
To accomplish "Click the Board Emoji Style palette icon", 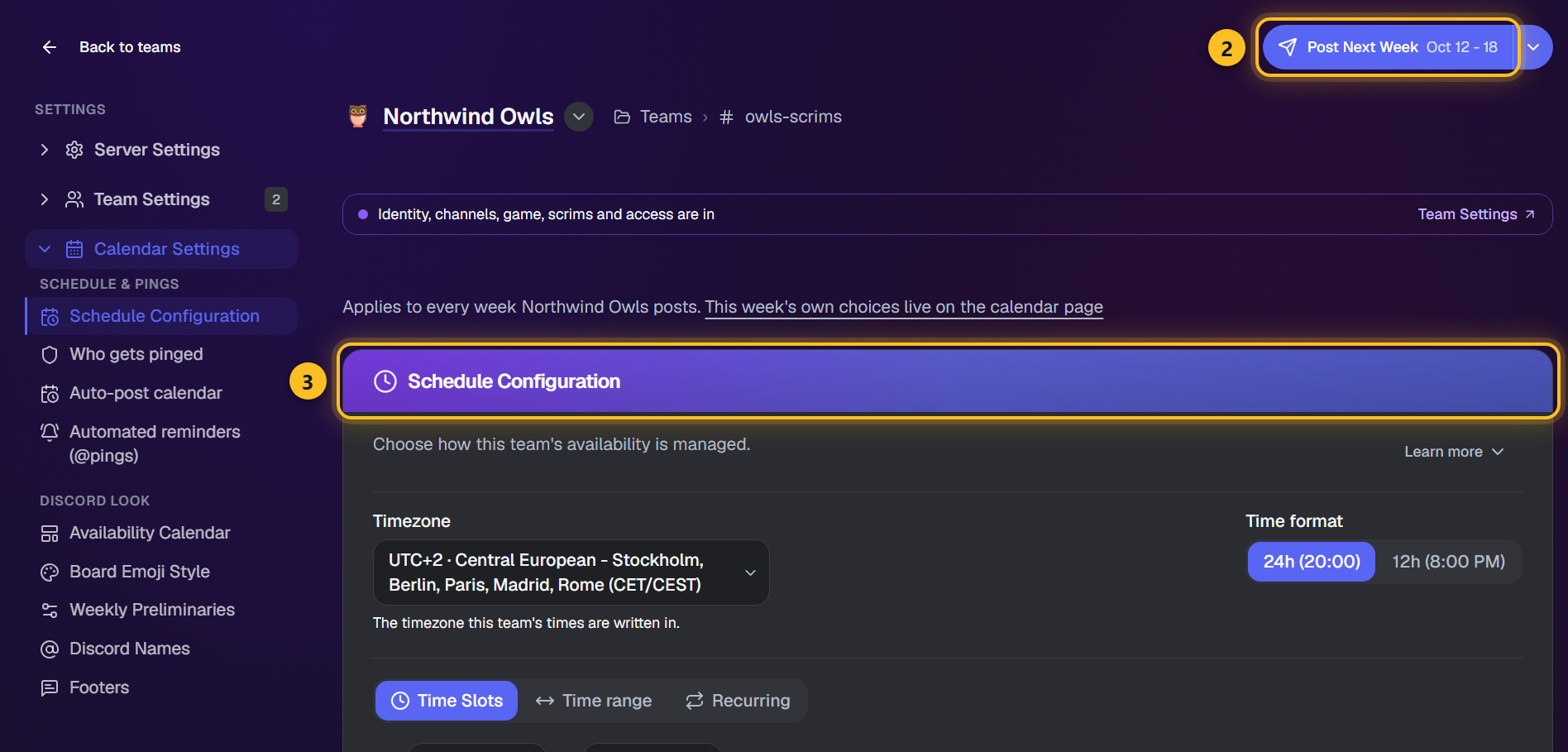I will click(50, 572).
